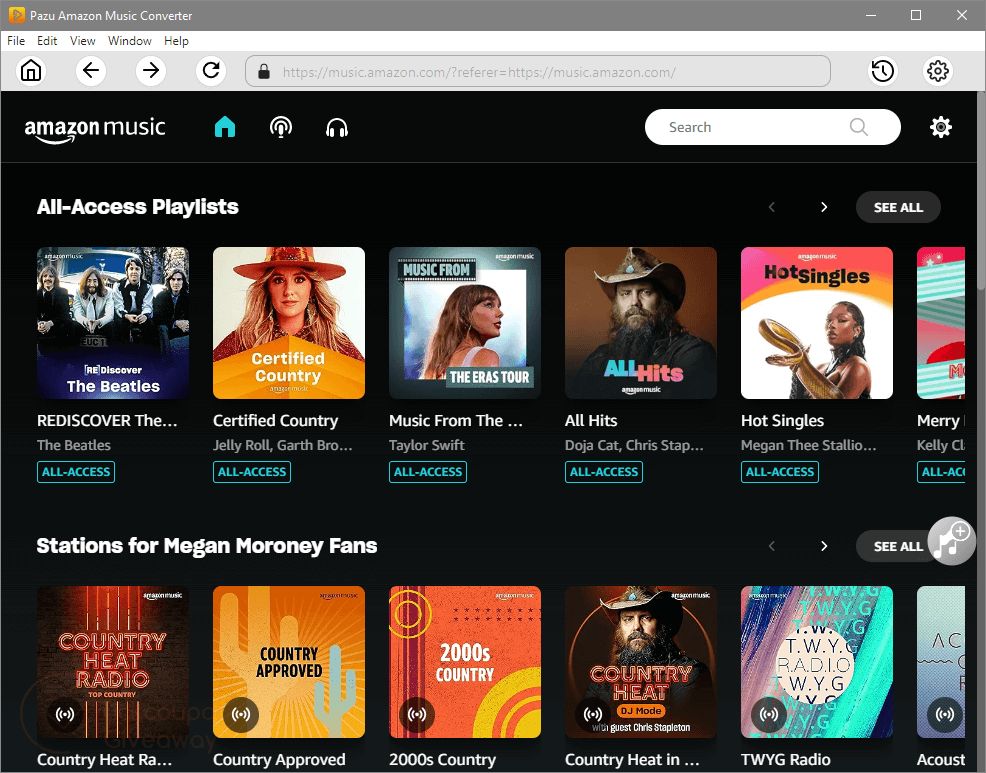Image resolution: width=986 pixels, height=773 pixels.
Task: Go back with the left arrow button
Action: pos(91,71)
